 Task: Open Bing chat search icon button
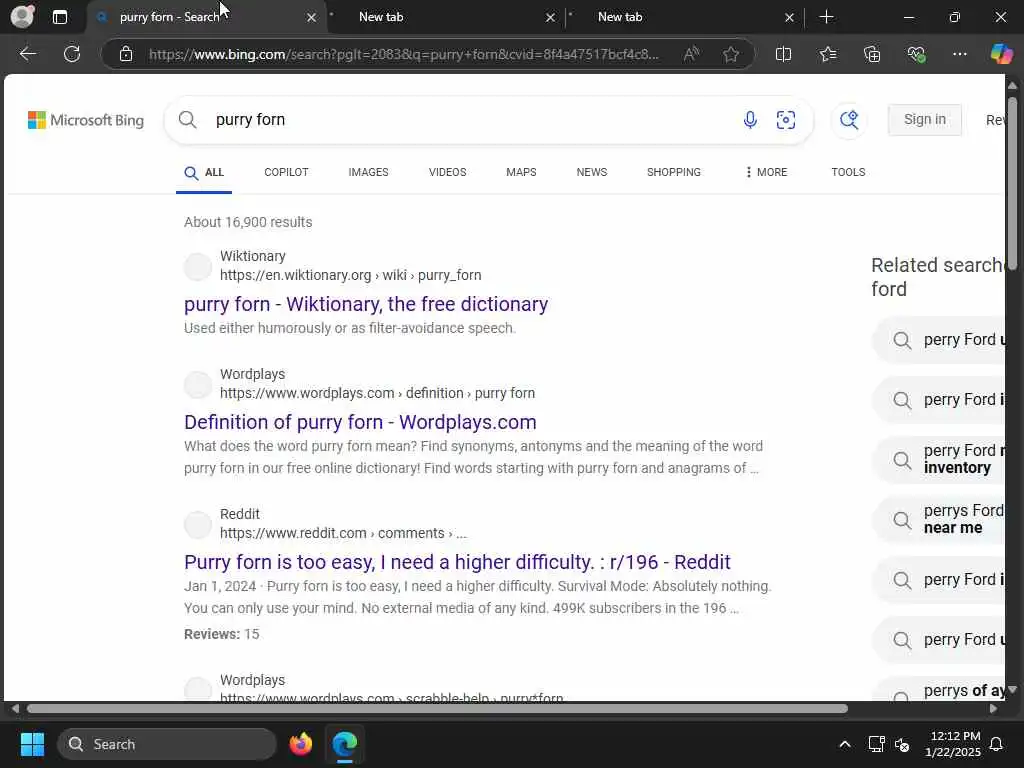[849, 120]
